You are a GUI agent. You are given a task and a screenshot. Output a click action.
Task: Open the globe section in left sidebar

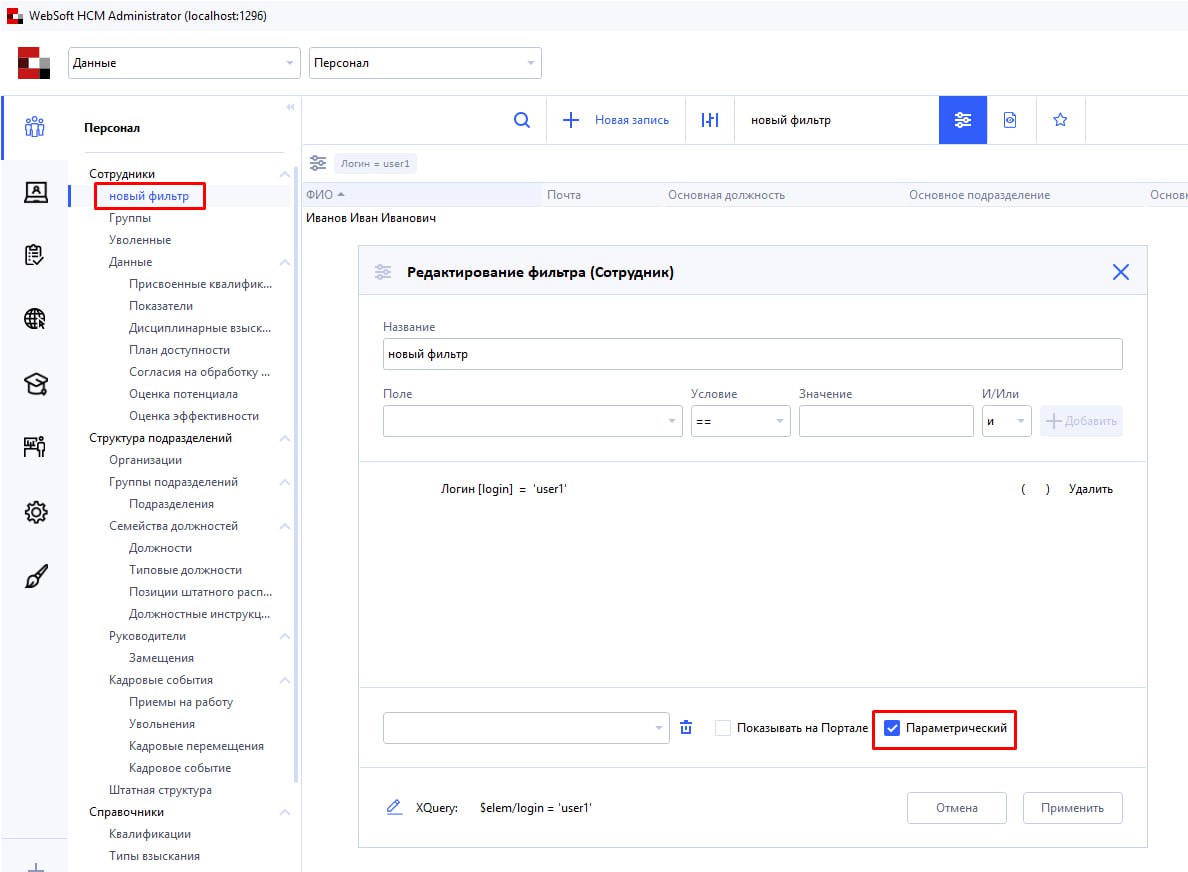point(35,319)
